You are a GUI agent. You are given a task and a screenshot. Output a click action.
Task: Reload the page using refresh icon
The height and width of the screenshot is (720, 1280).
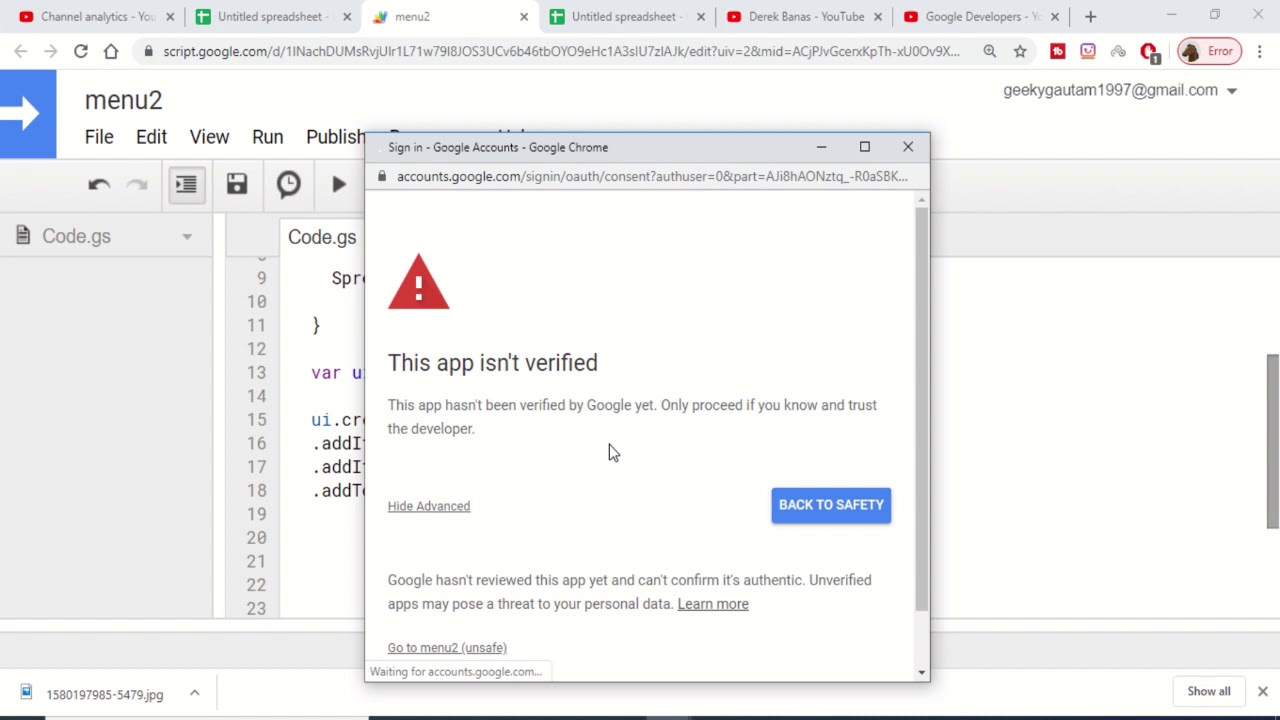[81, 51]
